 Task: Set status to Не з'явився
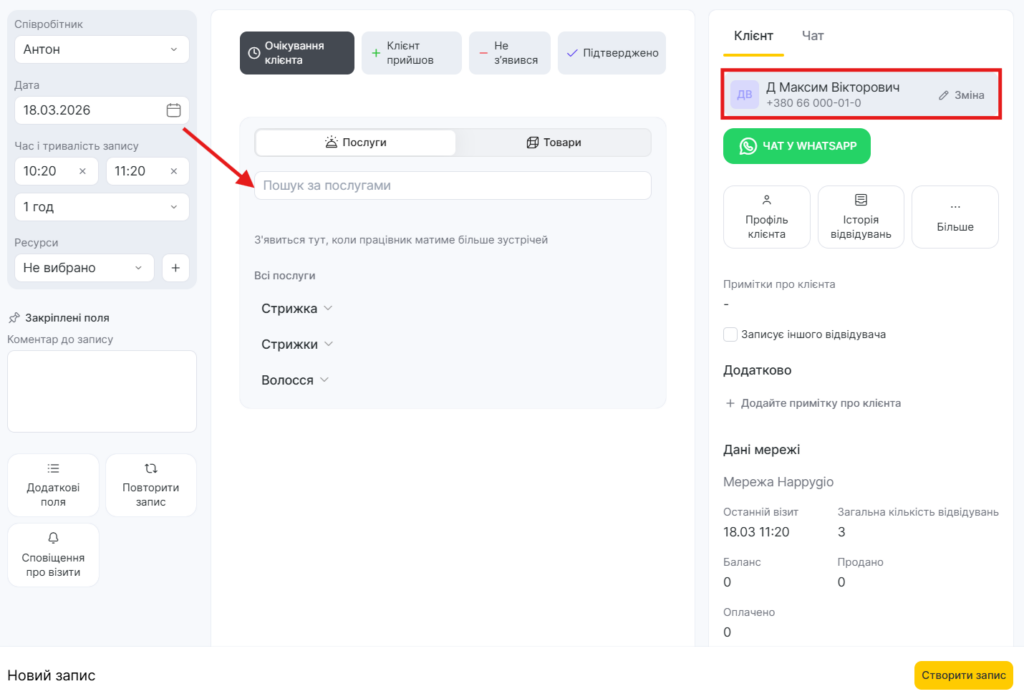(509, 53)
